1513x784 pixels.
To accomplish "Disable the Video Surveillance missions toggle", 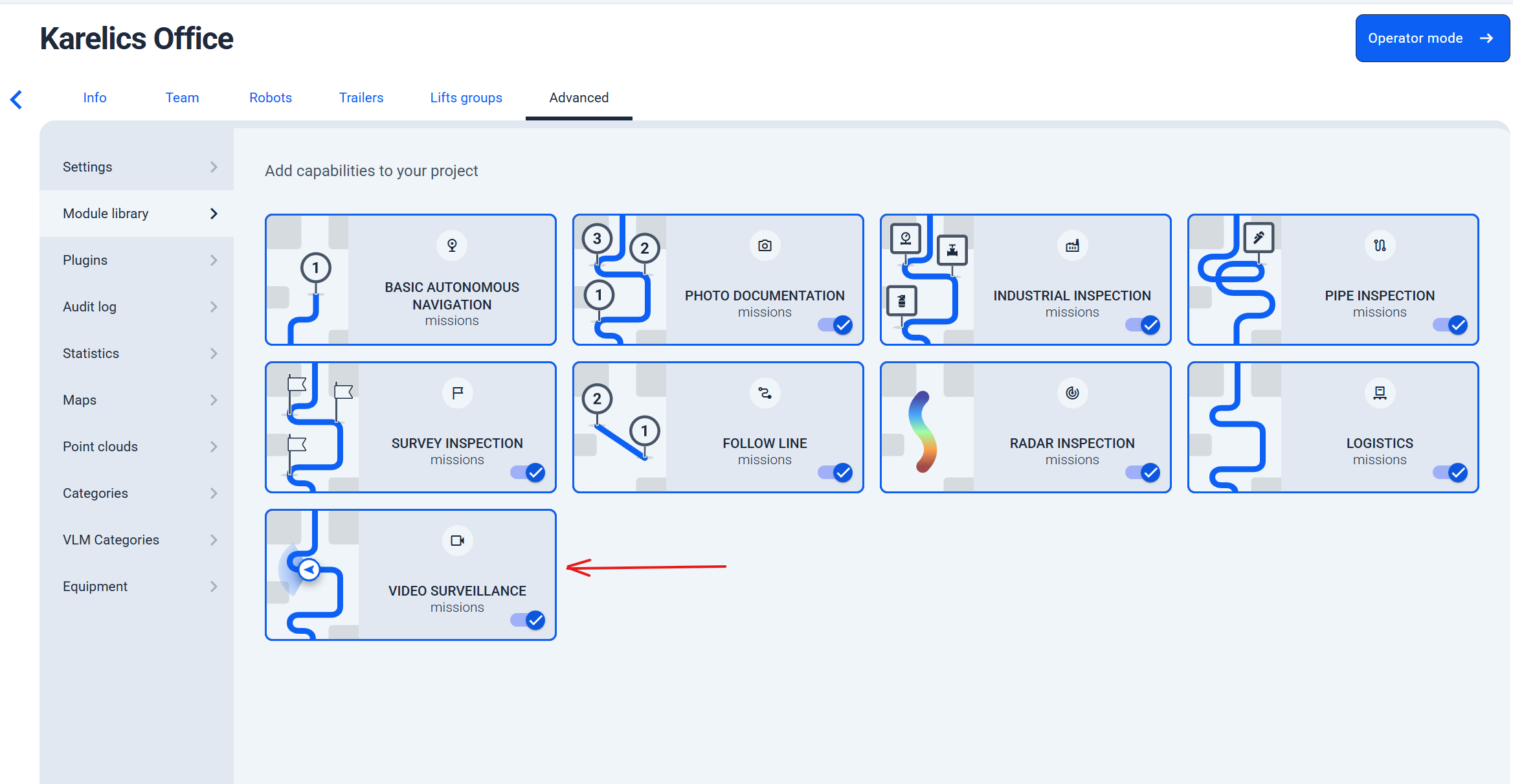I will pos(528,620).
